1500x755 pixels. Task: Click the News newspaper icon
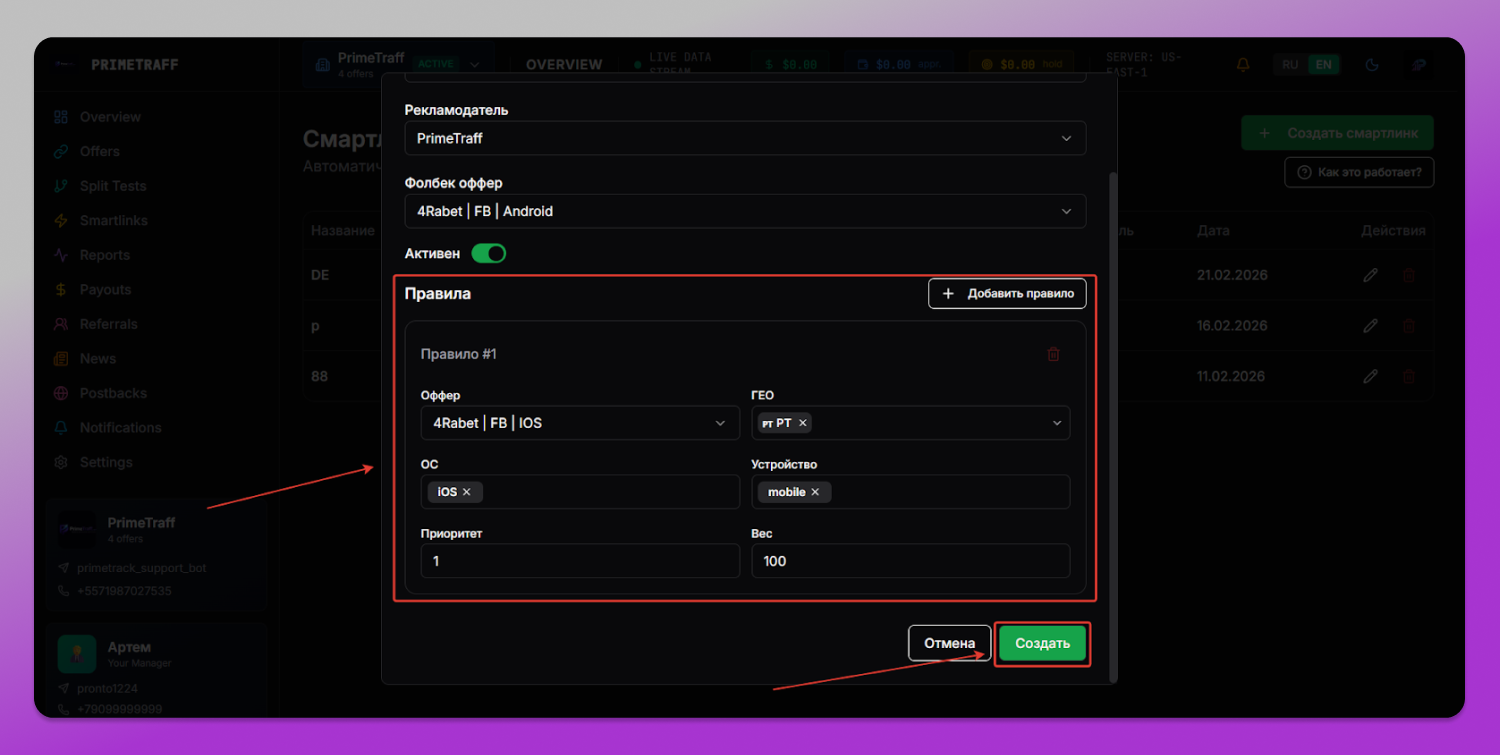61,358
